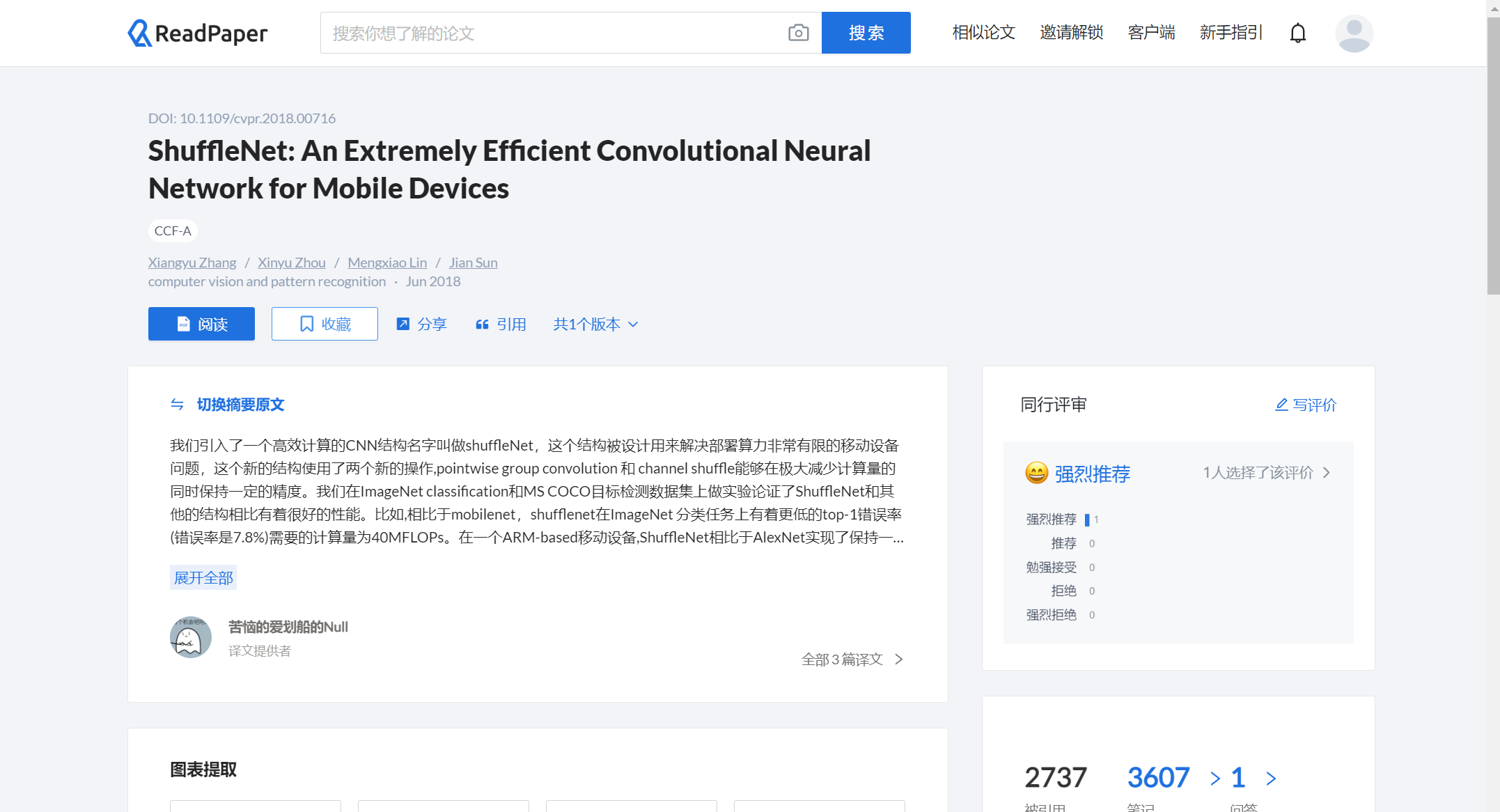Click the 收藏 bookmark button
Viewport: 1500px width, 812px height.
click(x=325, y=324)
